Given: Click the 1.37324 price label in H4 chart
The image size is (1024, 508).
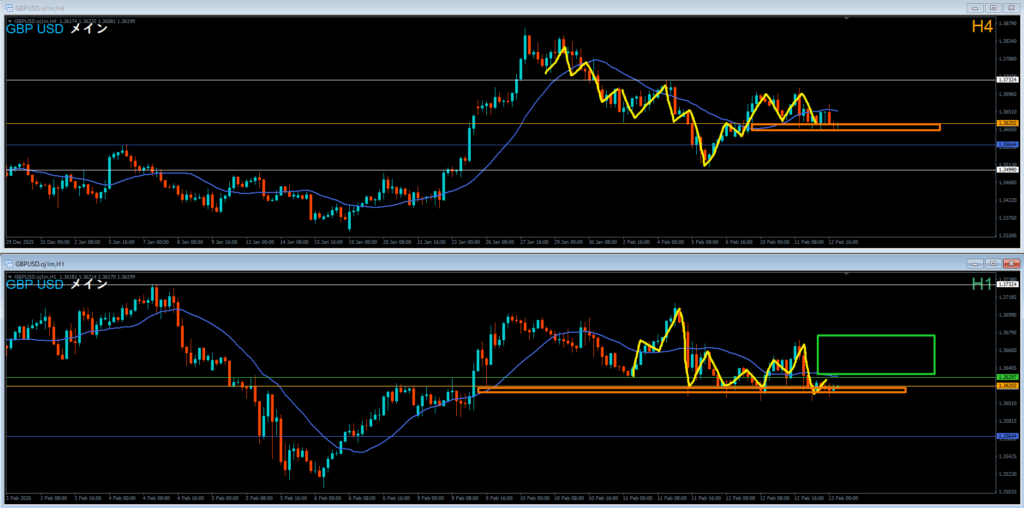Looking at the screenshot, I should [1006, 80].
